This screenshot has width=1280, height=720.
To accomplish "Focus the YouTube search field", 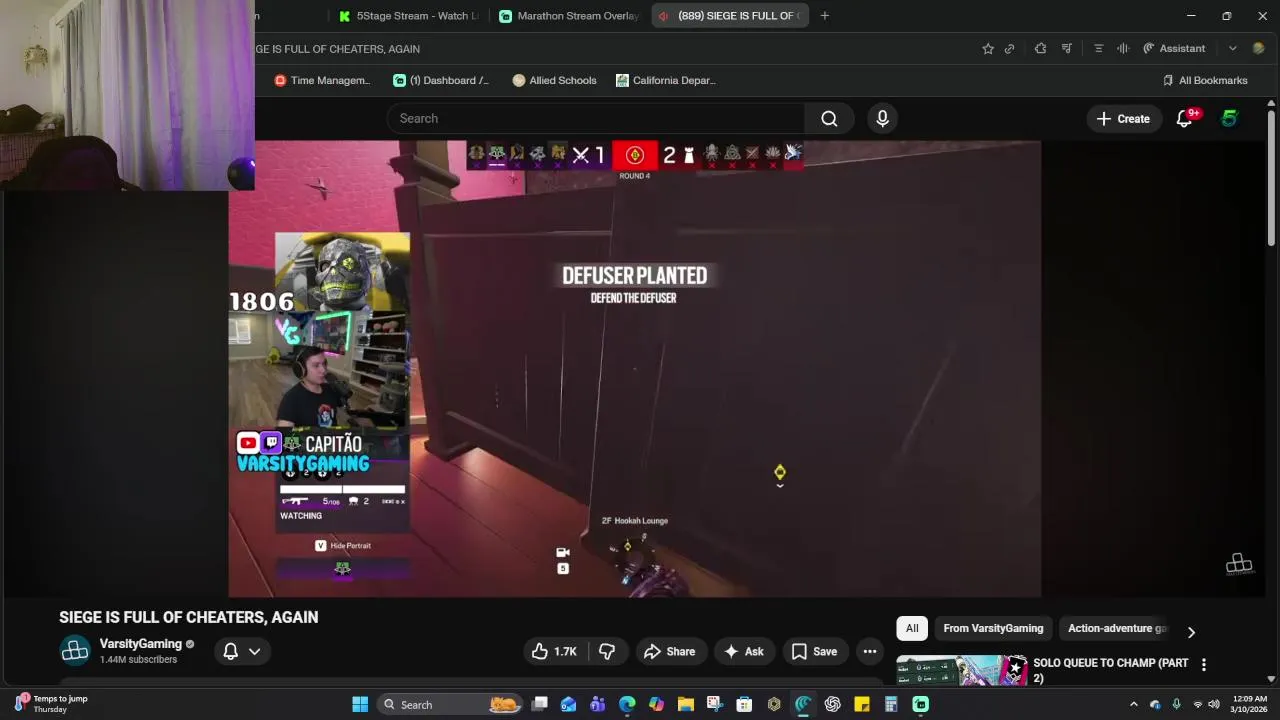I will [595, 118].
